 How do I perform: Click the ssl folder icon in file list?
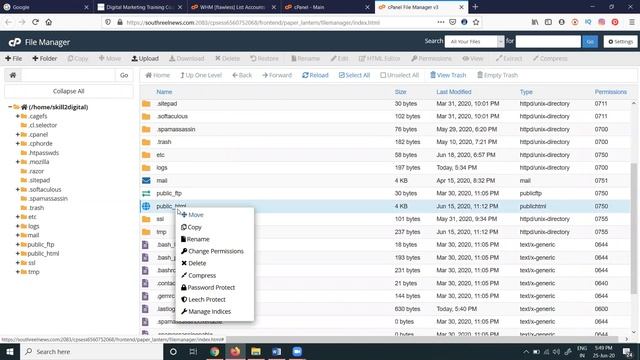(x=146, y=219)
